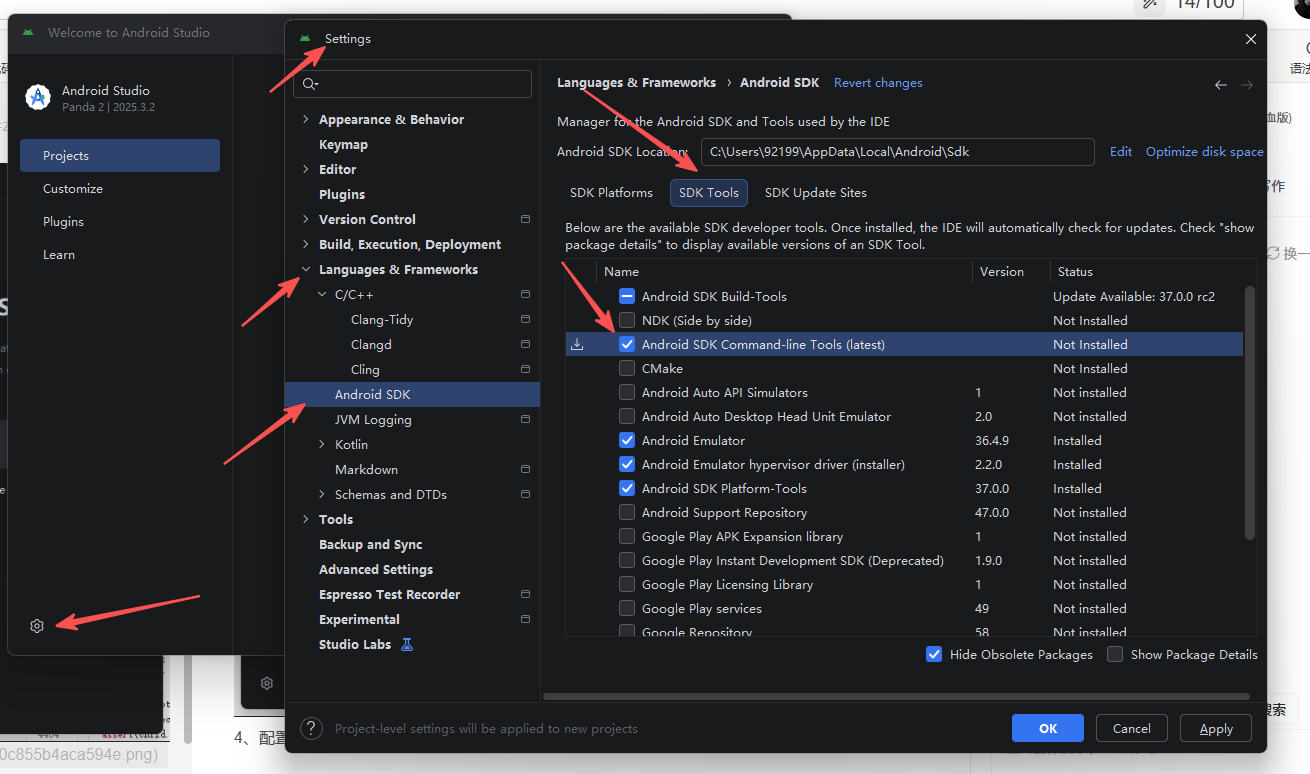Go back with the left arrow in Settings

[1221, 85]
